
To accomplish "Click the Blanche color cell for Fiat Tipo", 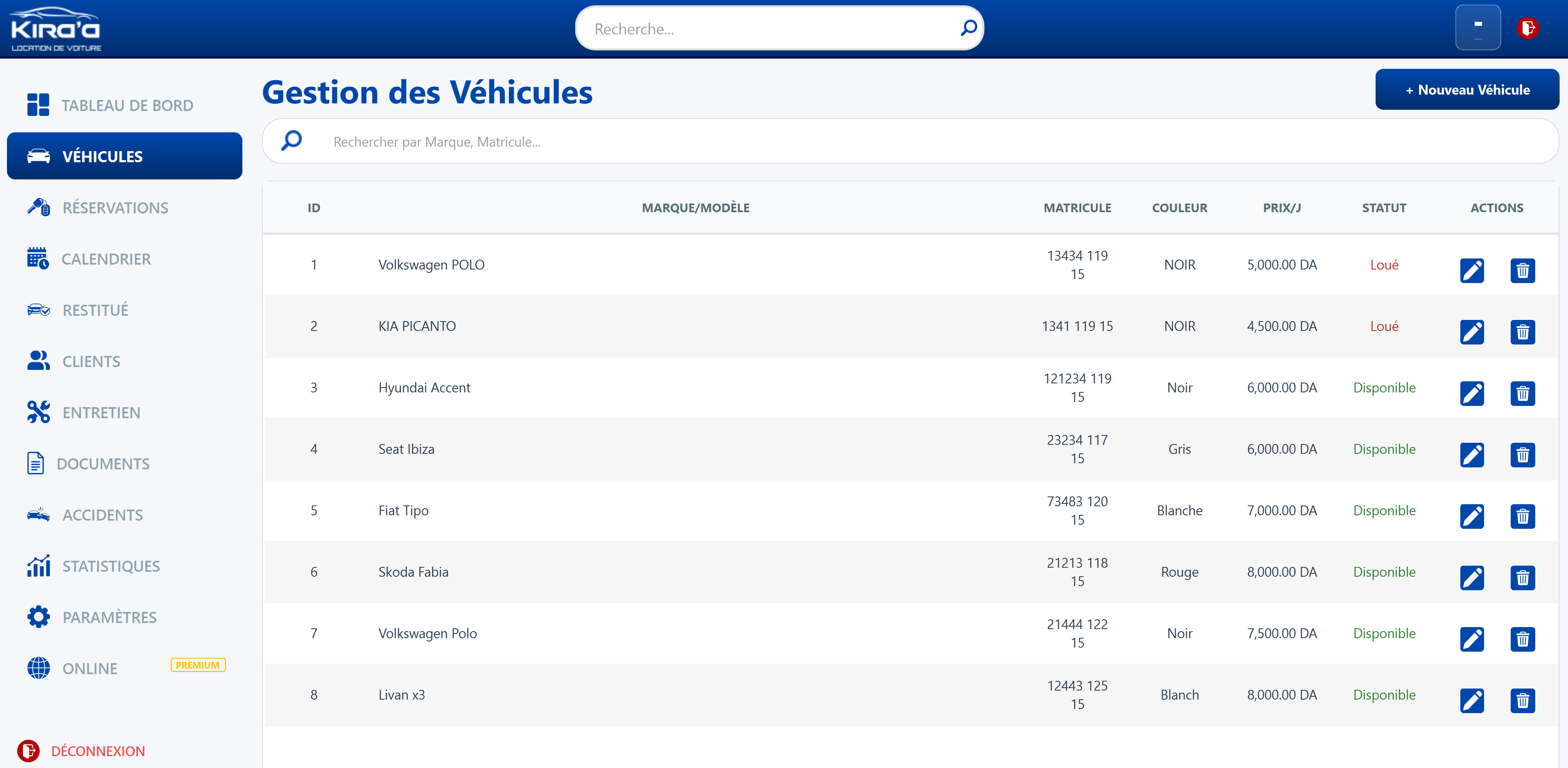I will point(1179,510).
